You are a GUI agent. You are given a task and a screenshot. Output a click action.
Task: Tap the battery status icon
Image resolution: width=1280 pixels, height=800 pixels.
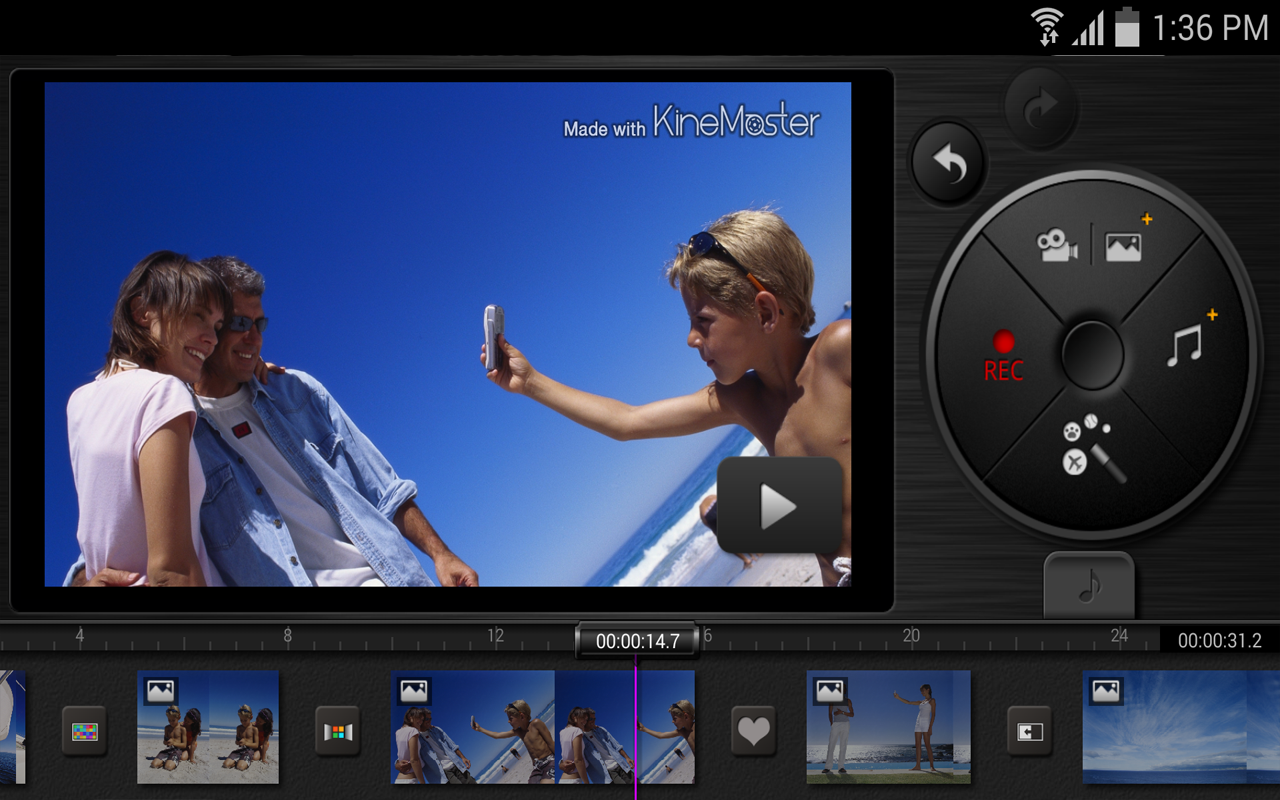pyautogui.click(x=1128, y=27)
